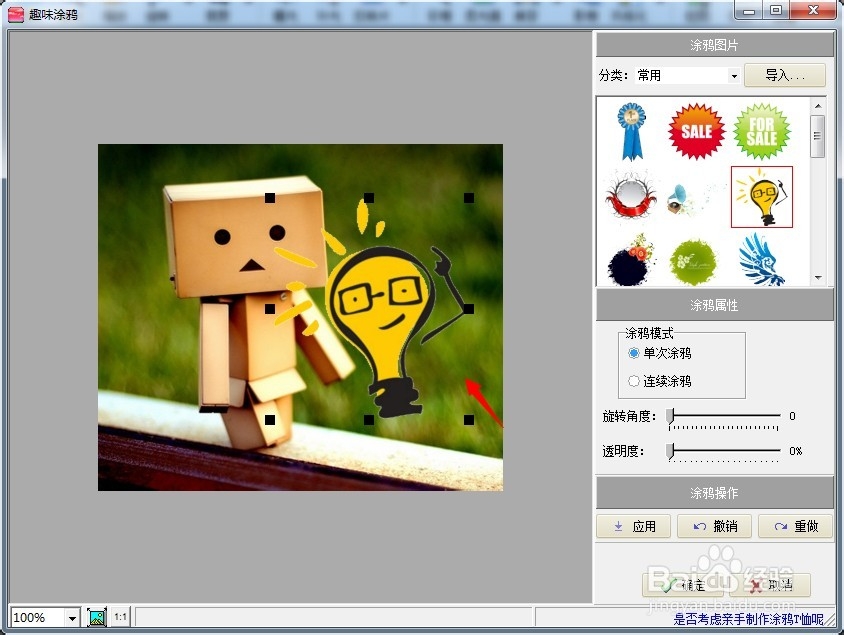Select the silver plate with red ribbon sticker
Image resolution: width=844 pixels, height=635 pixels.
(630, 195)
